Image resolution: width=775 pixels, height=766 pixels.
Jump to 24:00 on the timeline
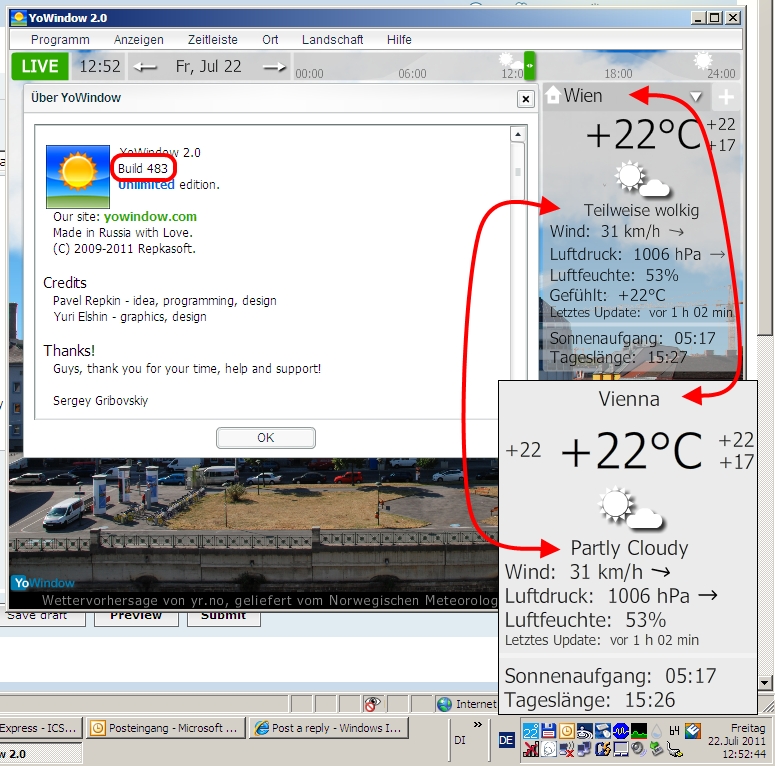click(x=721, y=74)
